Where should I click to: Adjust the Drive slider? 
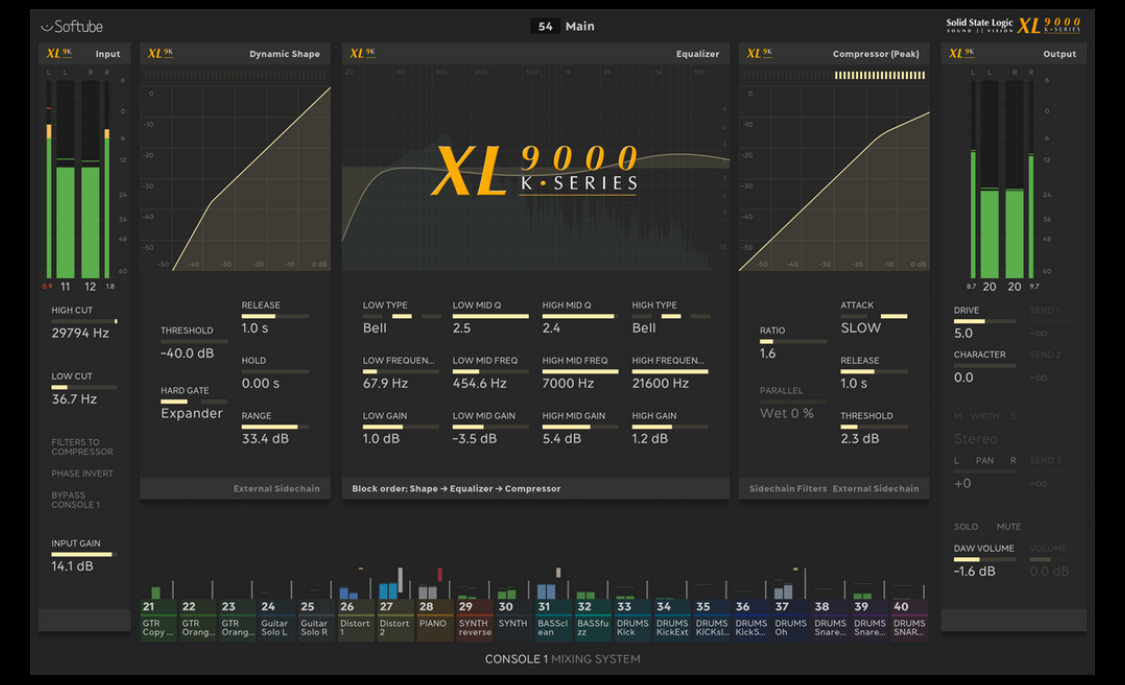tap(985, 321)
